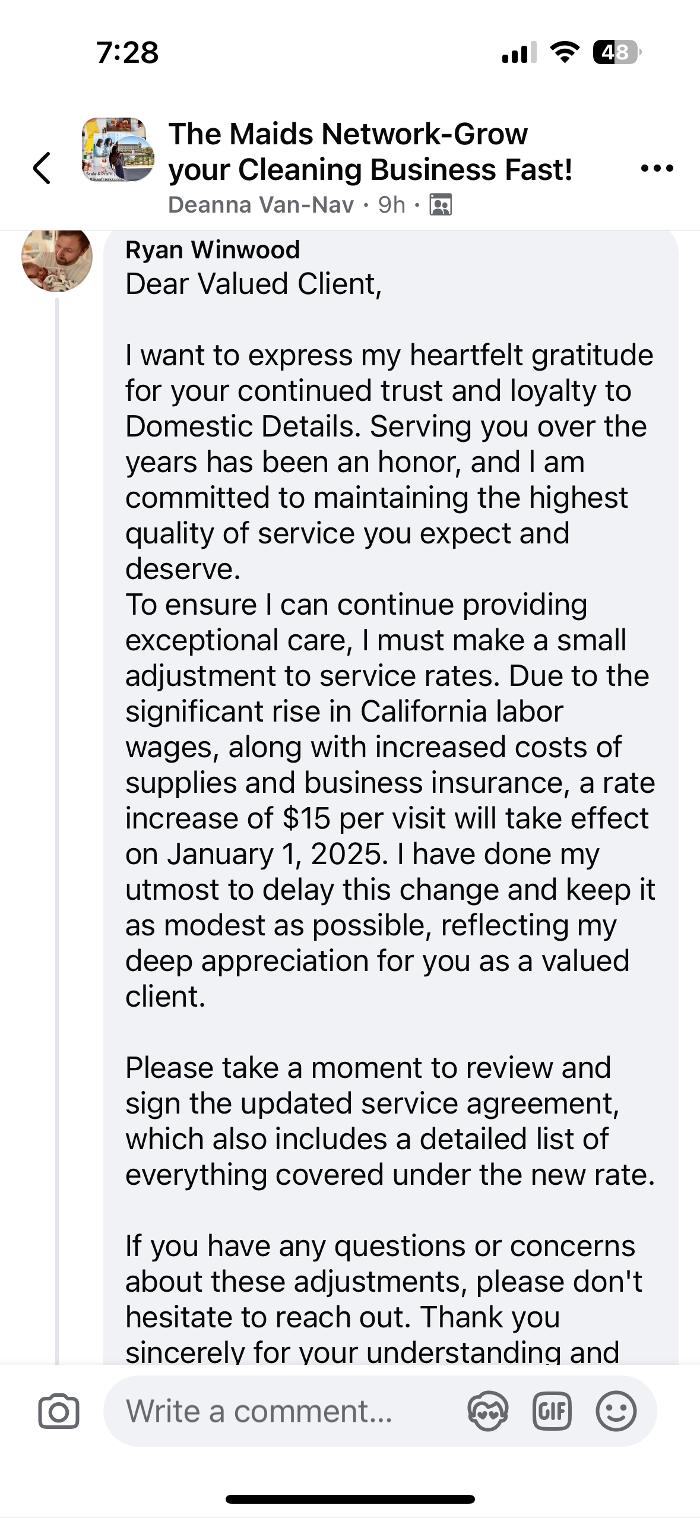Go back using the left chevron
Image resolution: width=700 pixels, height=1518 pixels.
click(x=42, y=168)
